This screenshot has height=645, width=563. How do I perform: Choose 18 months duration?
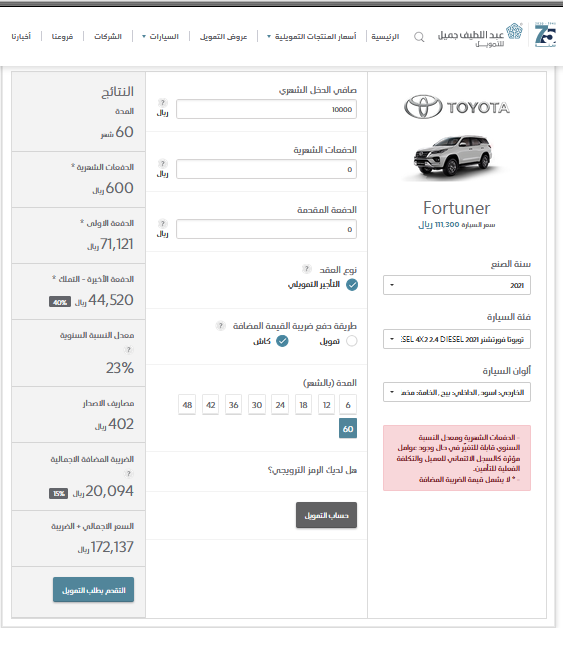pos(304,405)
